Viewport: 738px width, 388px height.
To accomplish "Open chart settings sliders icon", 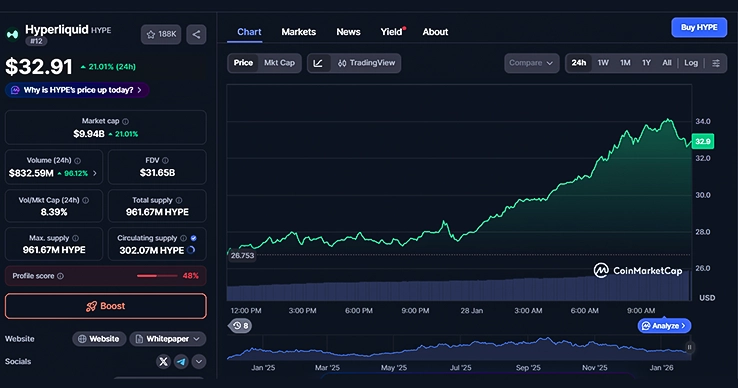I will pos(716,63).
